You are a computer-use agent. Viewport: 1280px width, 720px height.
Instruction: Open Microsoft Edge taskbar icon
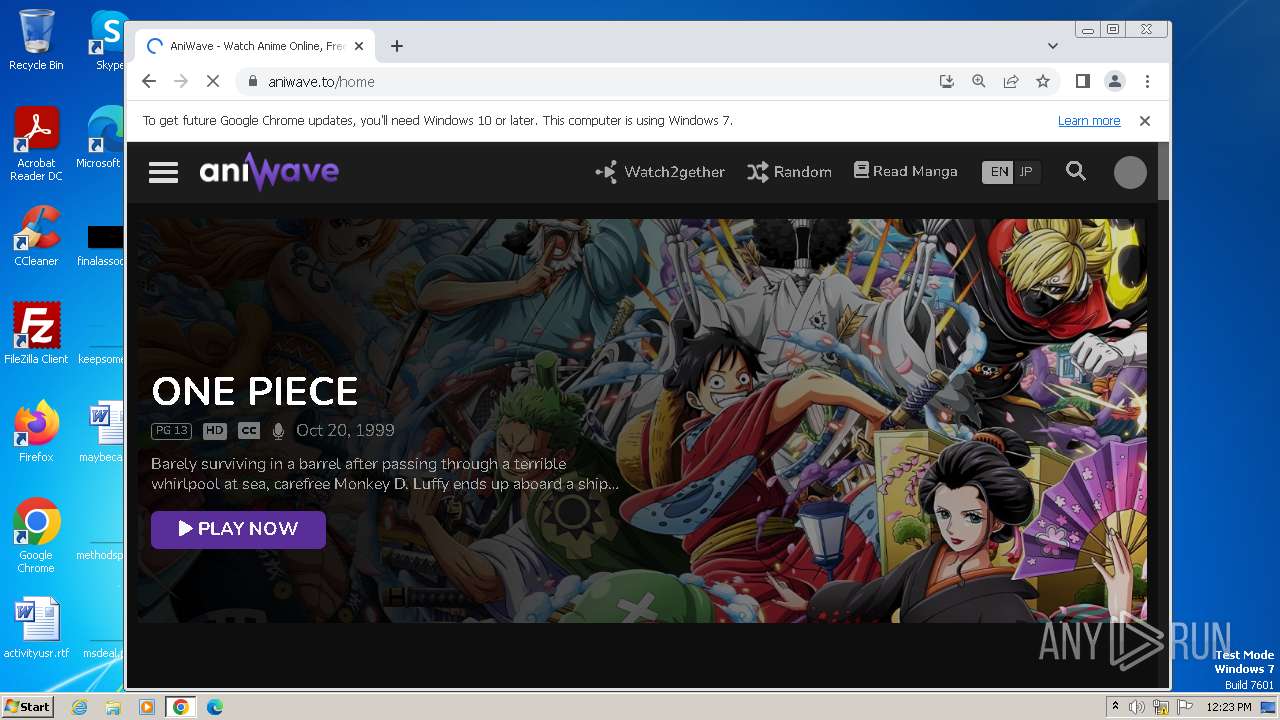pyautogui.click(x=215, y=707)
